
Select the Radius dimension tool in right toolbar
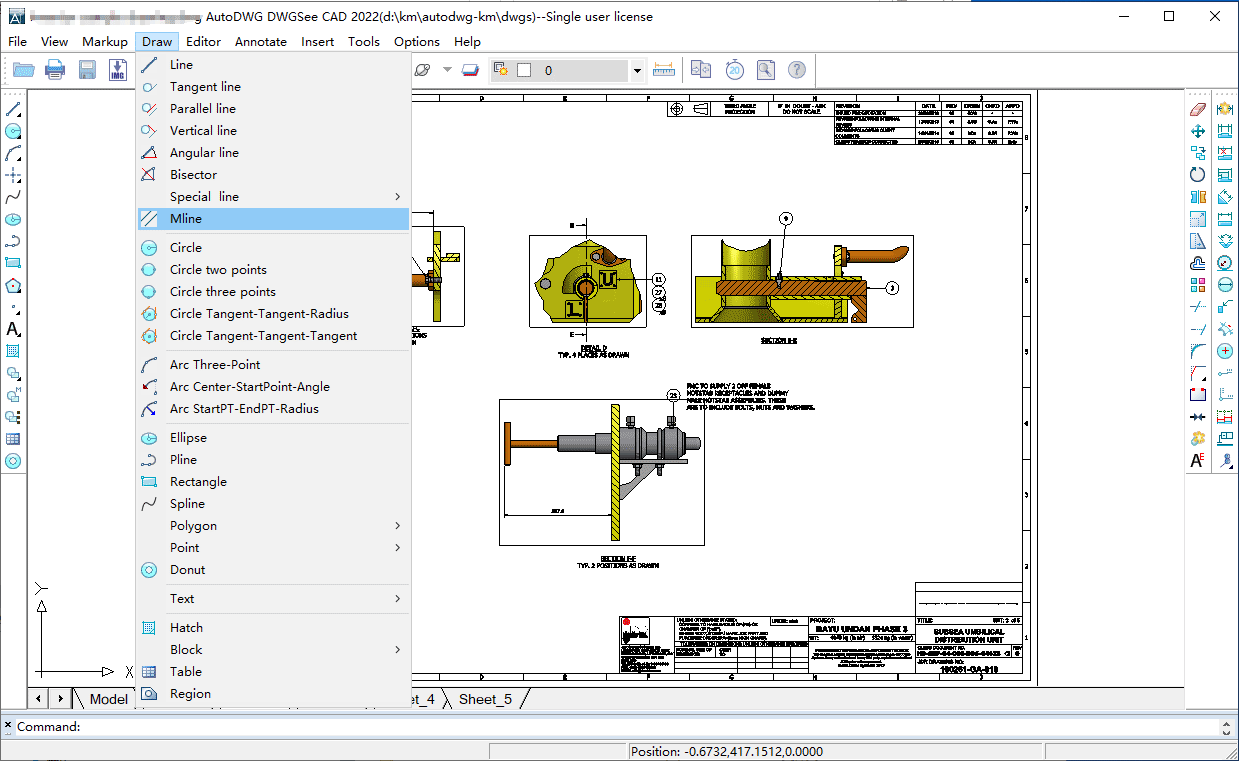(x=1225, y=263)
